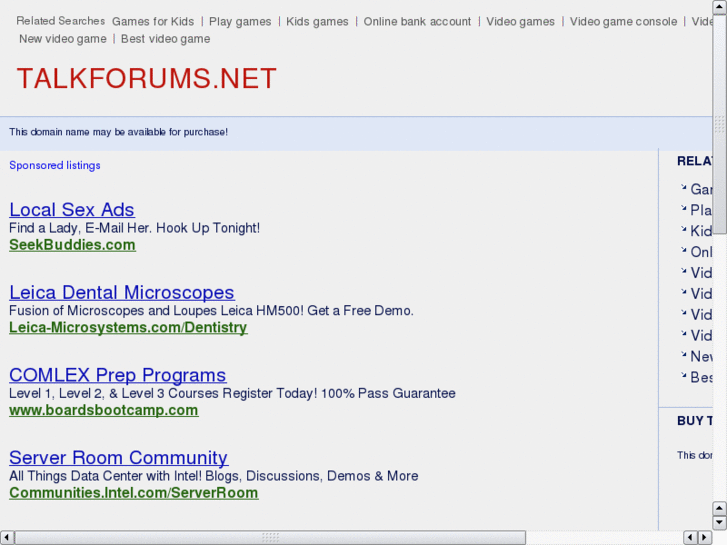
Task: Open New video game related search
Action: (x=63, y=39)
